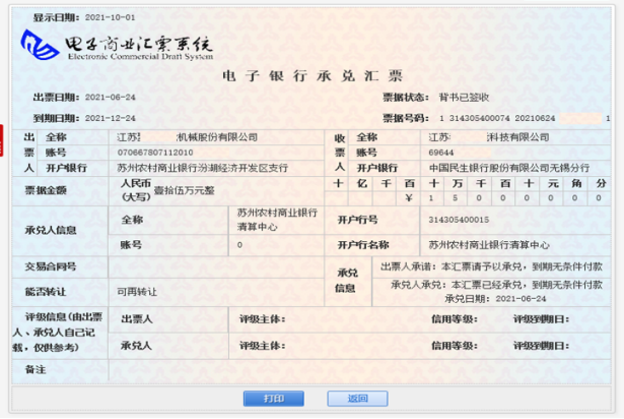Click the 返回 back button
The height and width of the screenshot is (419, 624).
click(x=358, y=398)
